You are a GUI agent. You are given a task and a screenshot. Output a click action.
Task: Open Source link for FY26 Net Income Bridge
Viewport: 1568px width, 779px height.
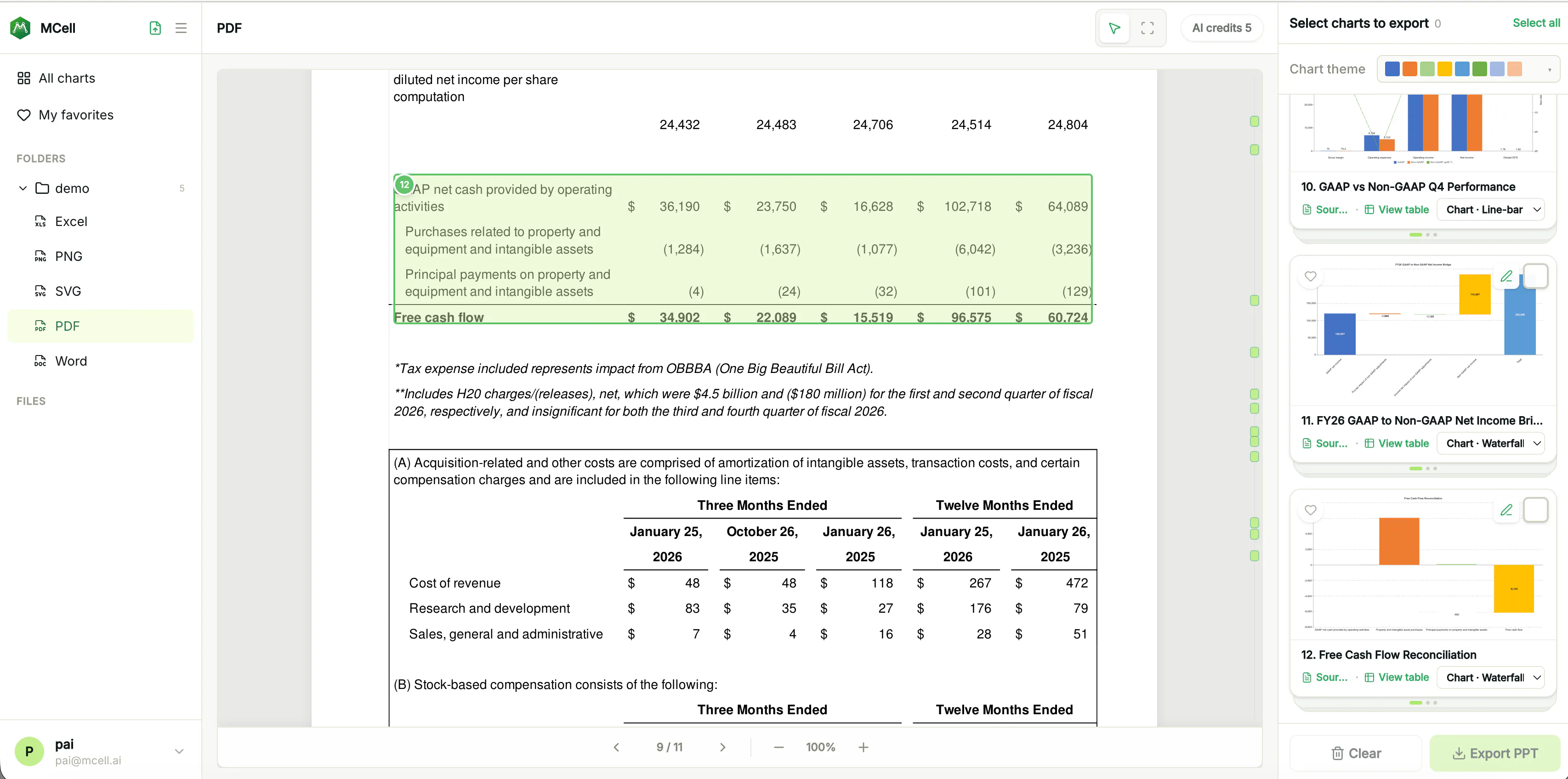[x=1325, y=443]
